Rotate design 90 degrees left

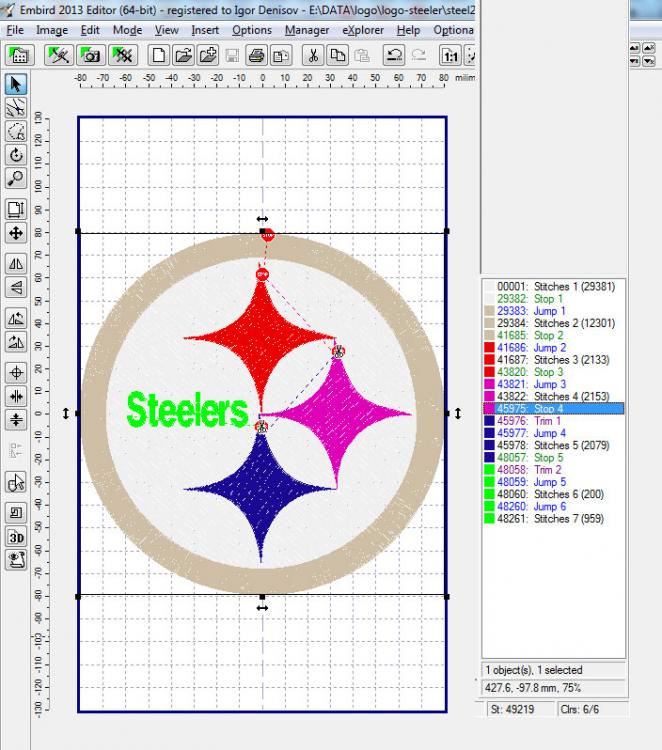pos(16,318)
